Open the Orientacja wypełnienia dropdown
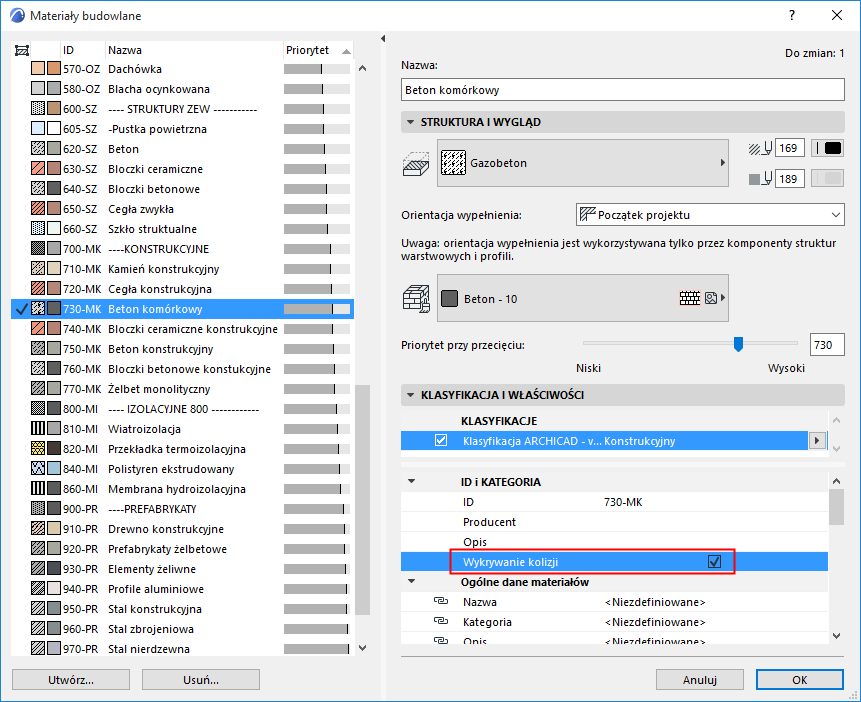 tap(710, 215)
